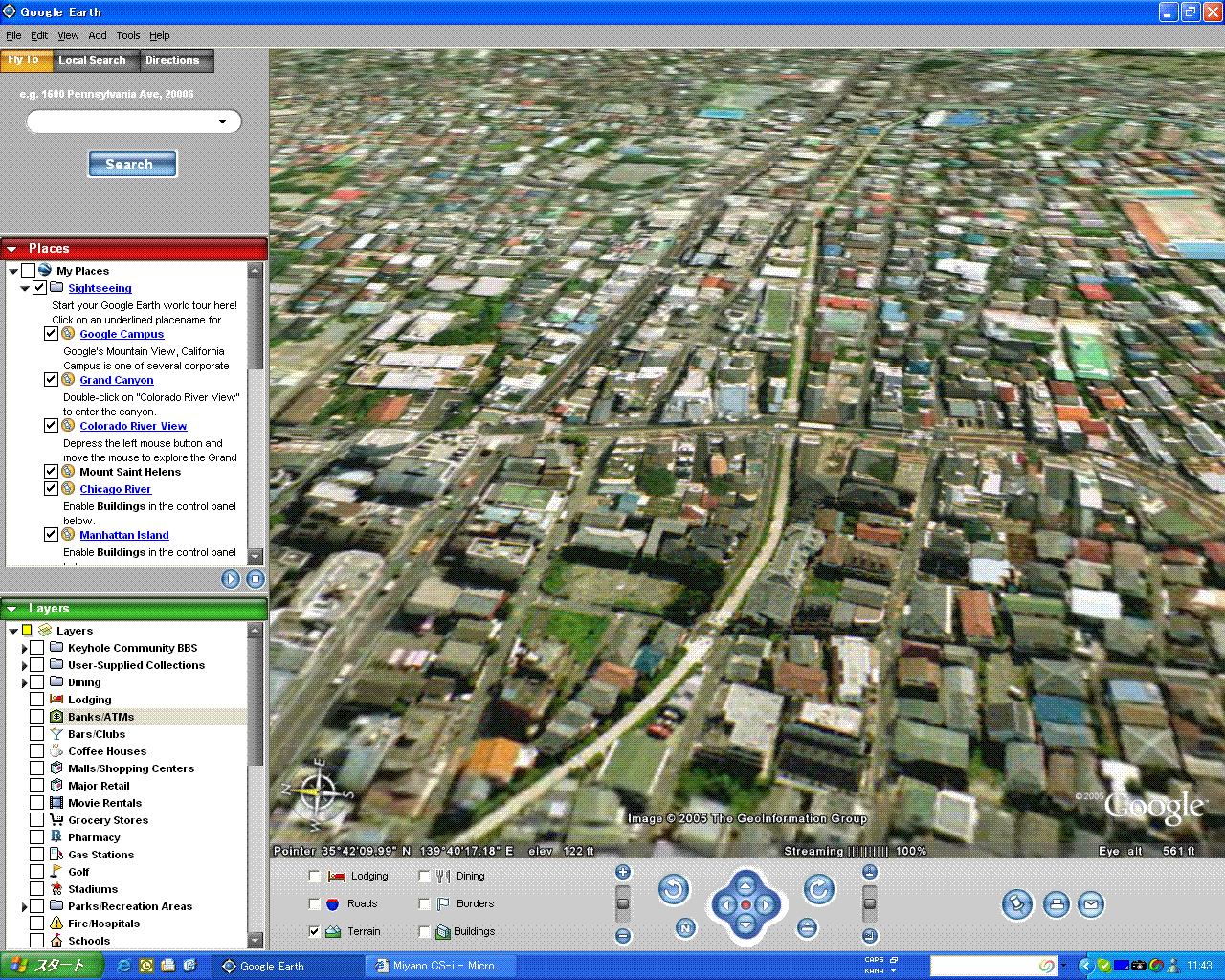Click the Banks/ATMs layer icon

point(56,716)
